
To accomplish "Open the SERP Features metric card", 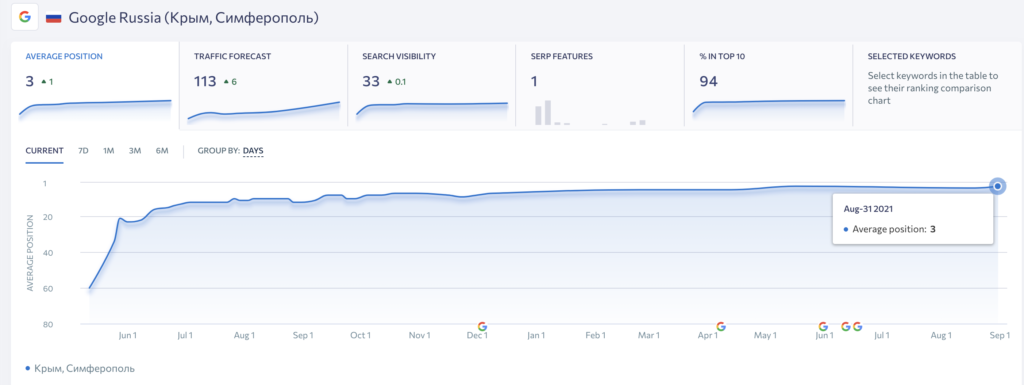I will pos(600,85).
